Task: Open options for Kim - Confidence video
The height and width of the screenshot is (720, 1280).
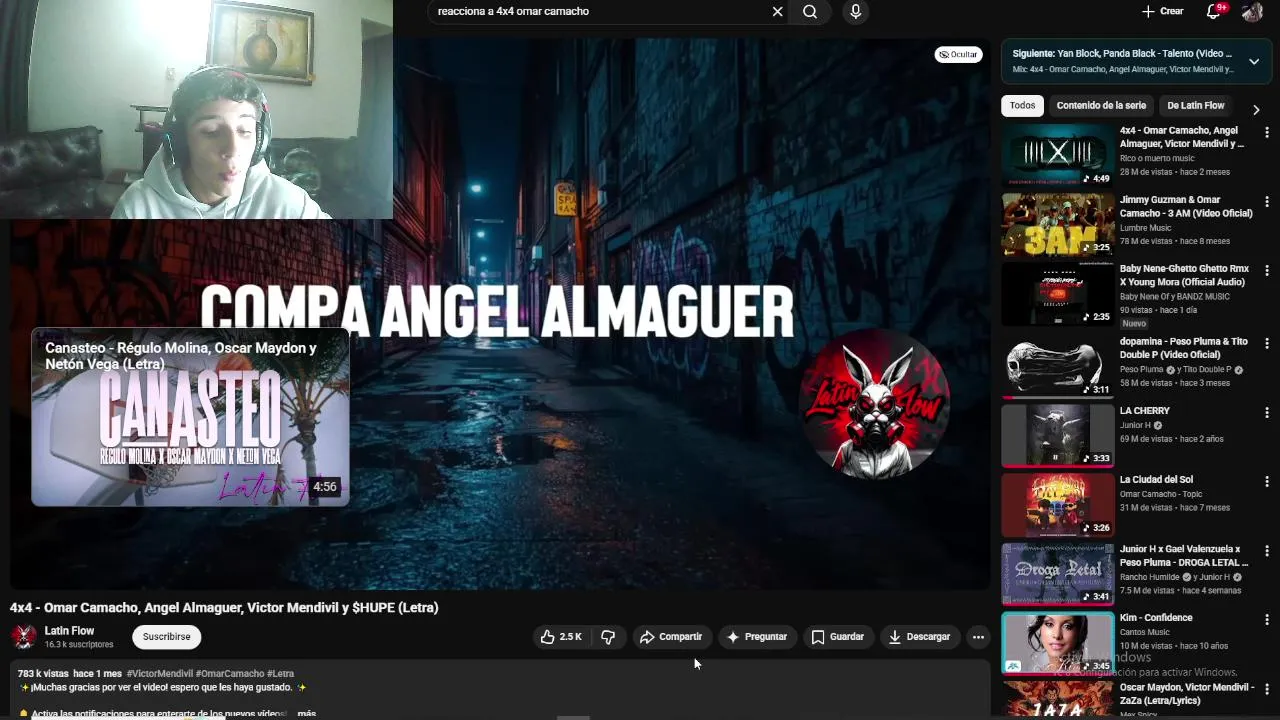Action: click(x=1267, y=619)
